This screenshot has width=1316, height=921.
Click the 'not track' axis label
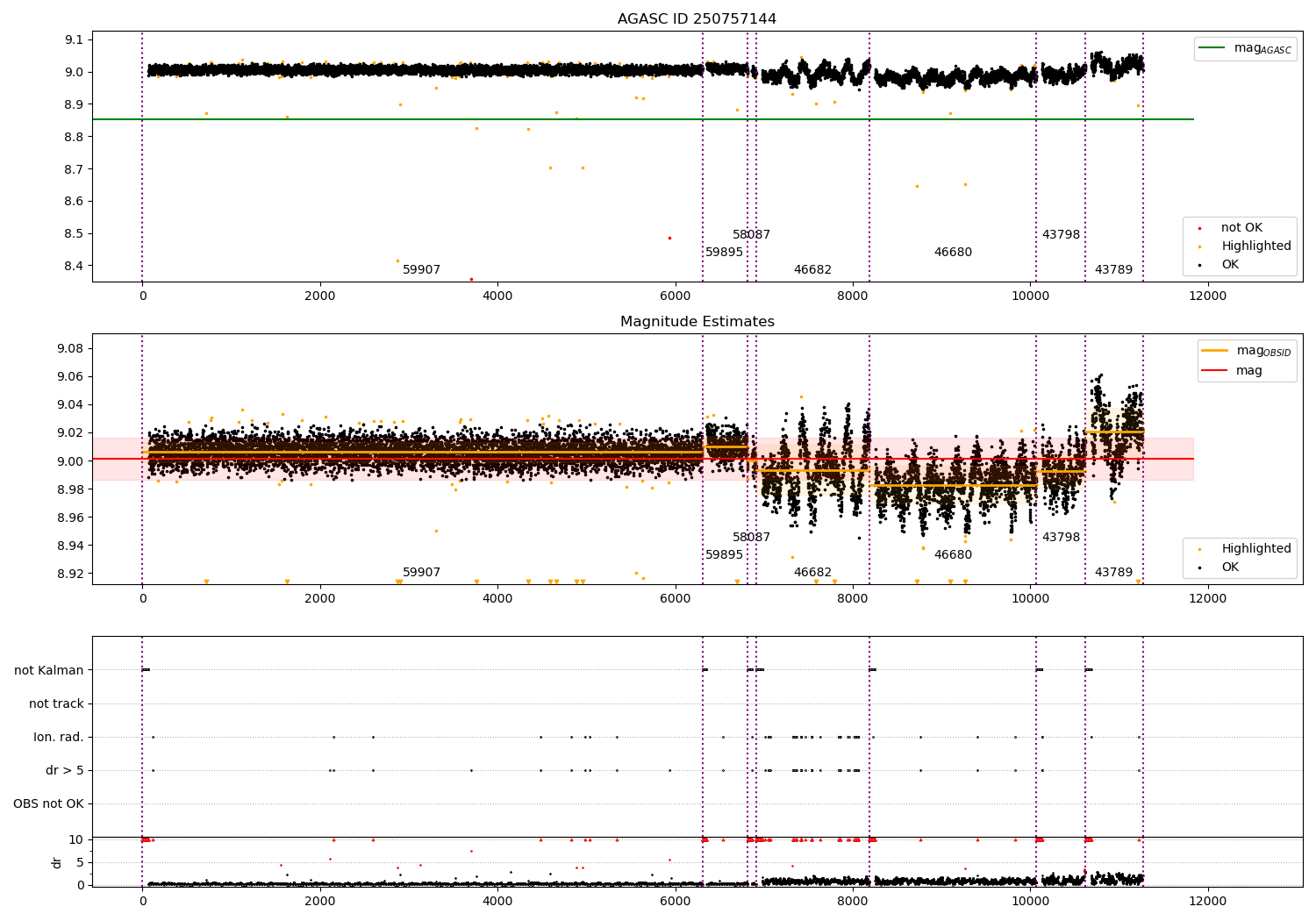pos(56,704)
